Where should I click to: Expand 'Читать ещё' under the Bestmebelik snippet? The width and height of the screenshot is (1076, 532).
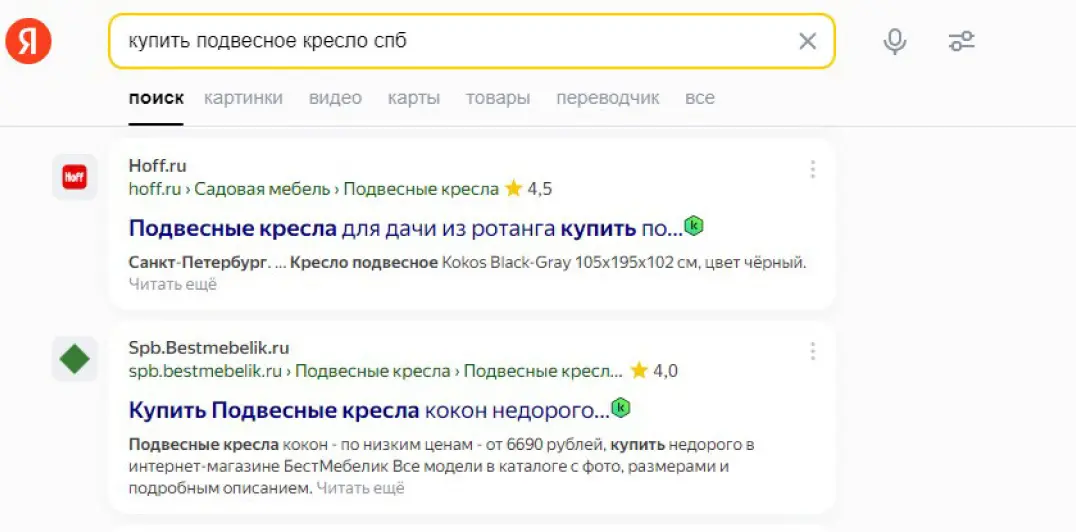point(360,489)
